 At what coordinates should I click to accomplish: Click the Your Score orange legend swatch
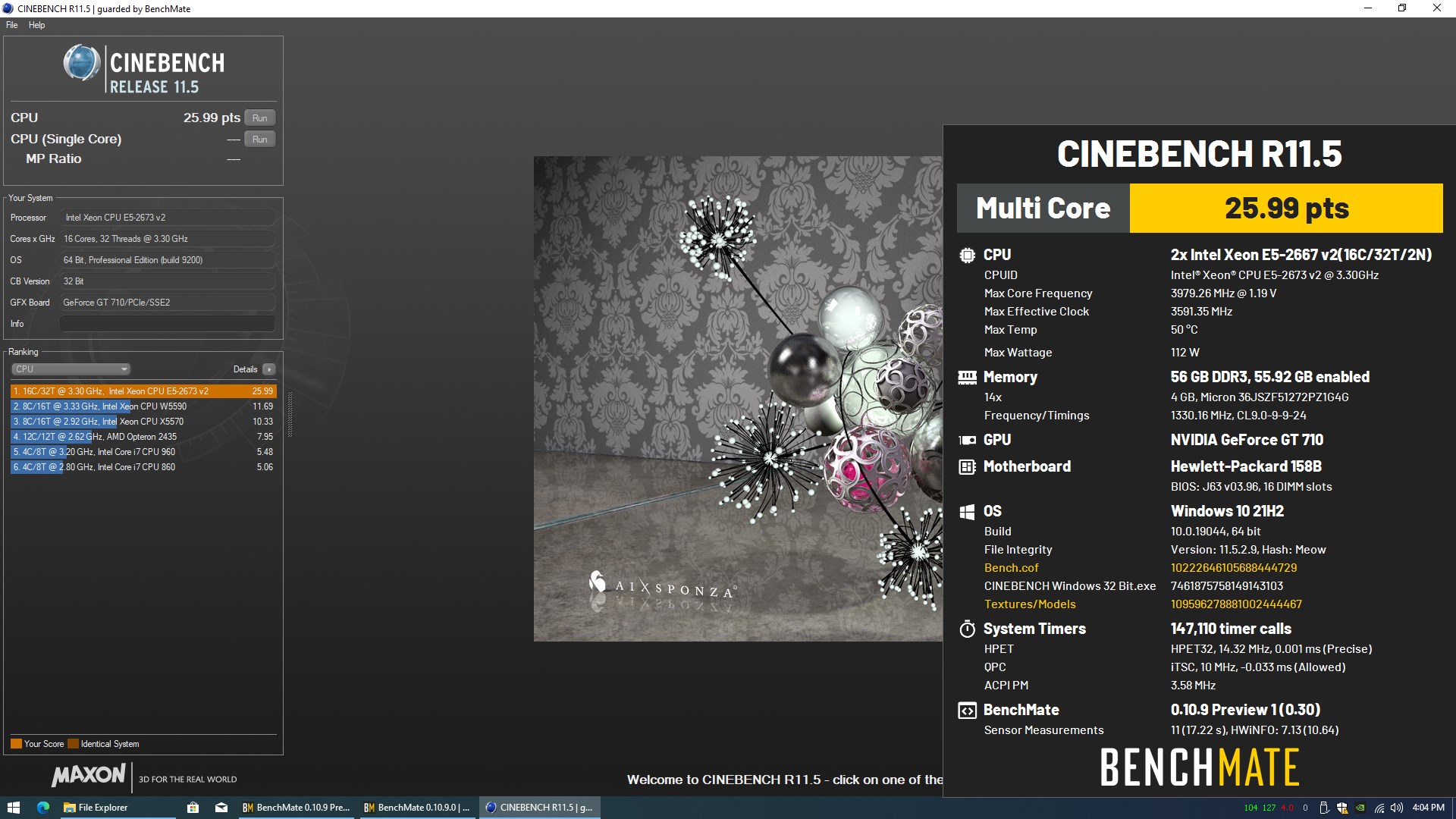pyautogui.click(x=16, y=744)
